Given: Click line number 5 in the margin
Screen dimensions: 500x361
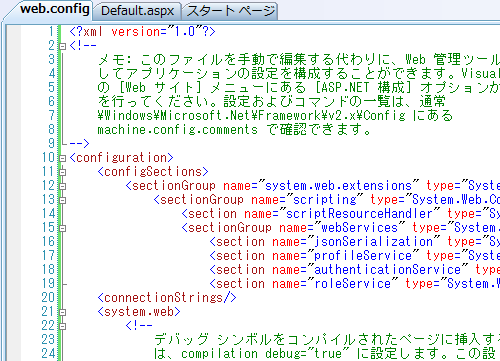Looking at the screenshot, I should point(52,87).
